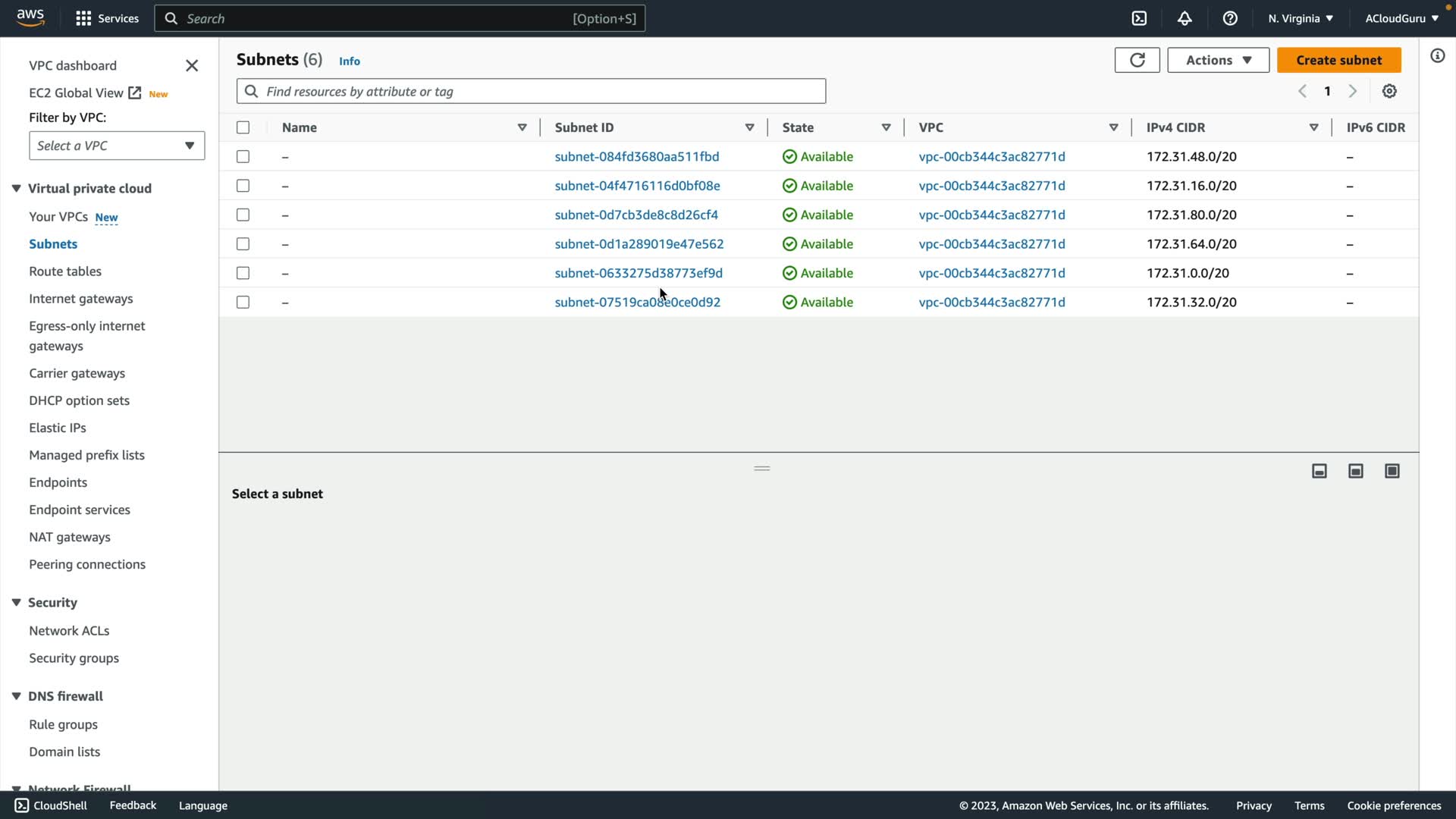
Task: Open the Services grid menu
Action: [83, 18]
